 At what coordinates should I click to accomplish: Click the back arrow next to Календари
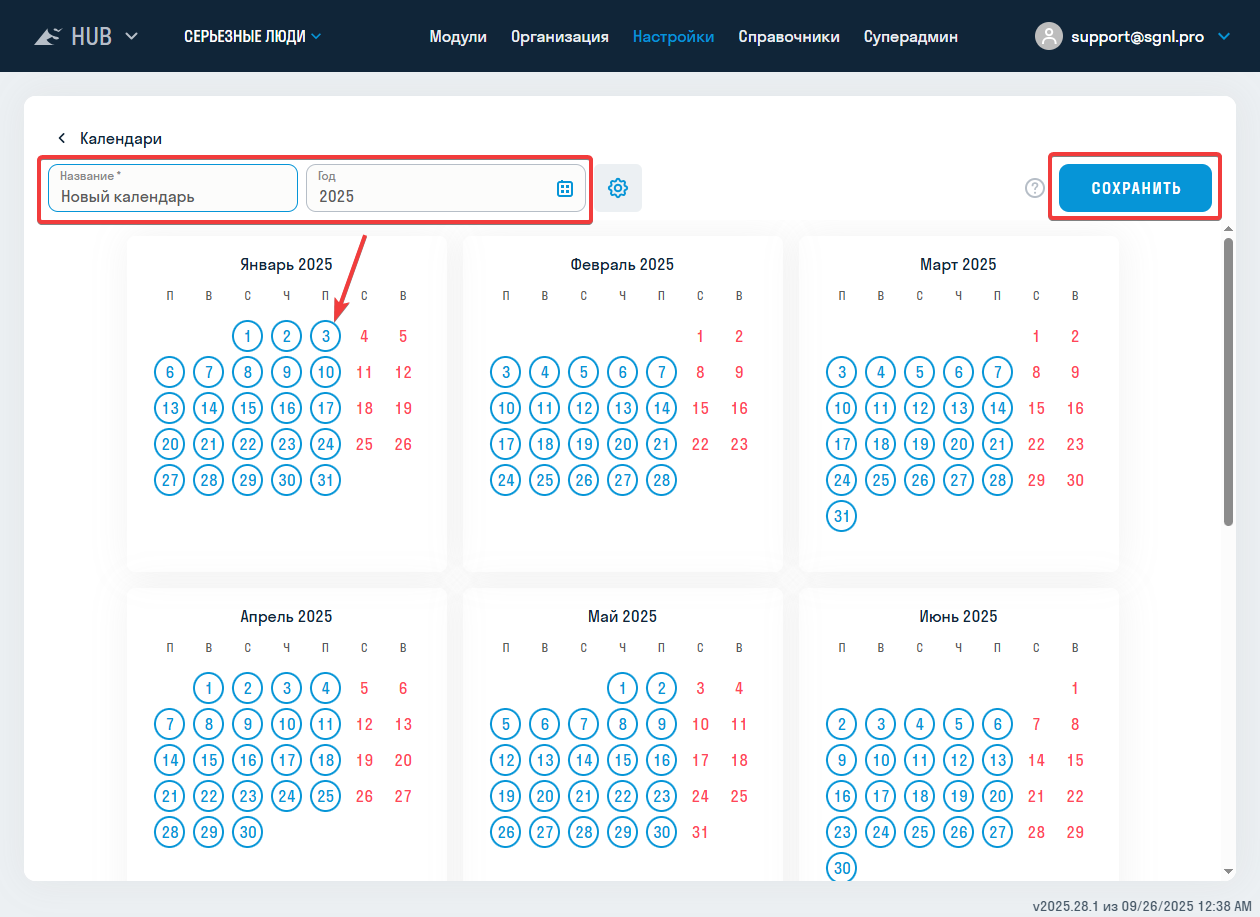[x=61, y=139]
